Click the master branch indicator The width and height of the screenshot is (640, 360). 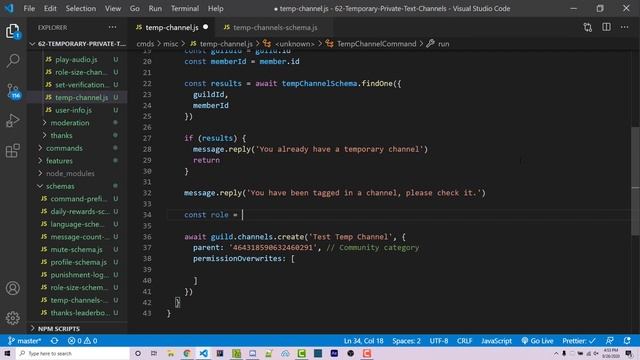tap(24, 341)
